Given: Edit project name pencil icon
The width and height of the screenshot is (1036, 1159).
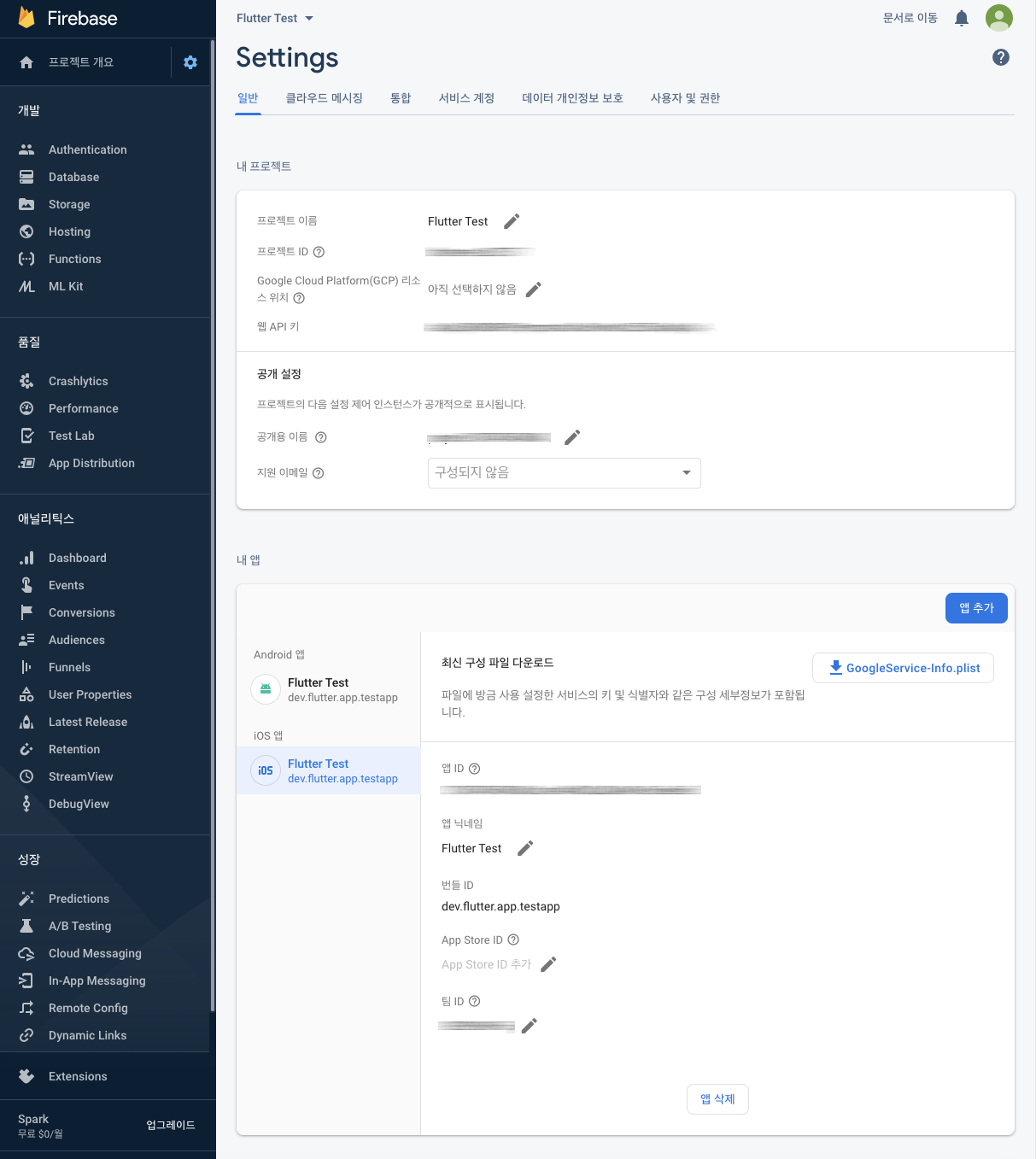Looking at the screenshot, I should 512,221.
